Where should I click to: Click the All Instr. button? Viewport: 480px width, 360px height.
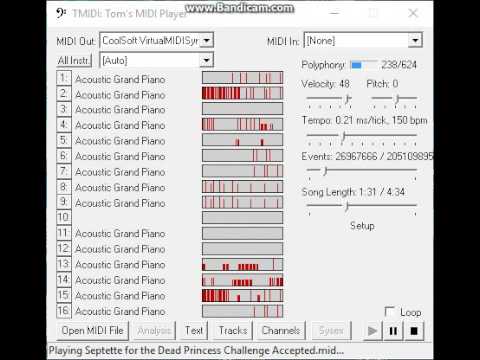pyautogui.click(x=74, y=60)
